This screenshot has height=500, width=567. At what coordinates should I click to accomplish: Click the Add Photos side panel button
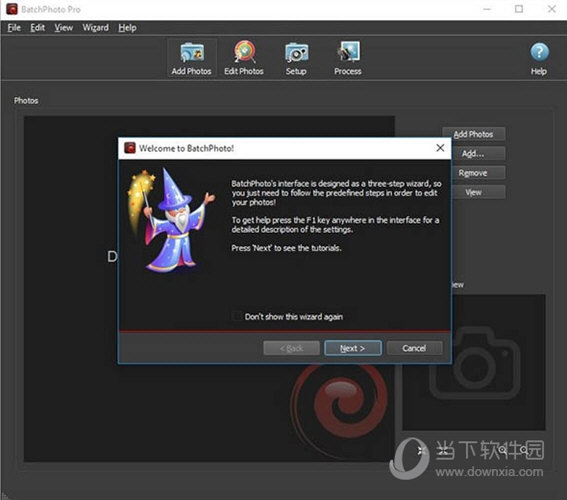point(474,134)
